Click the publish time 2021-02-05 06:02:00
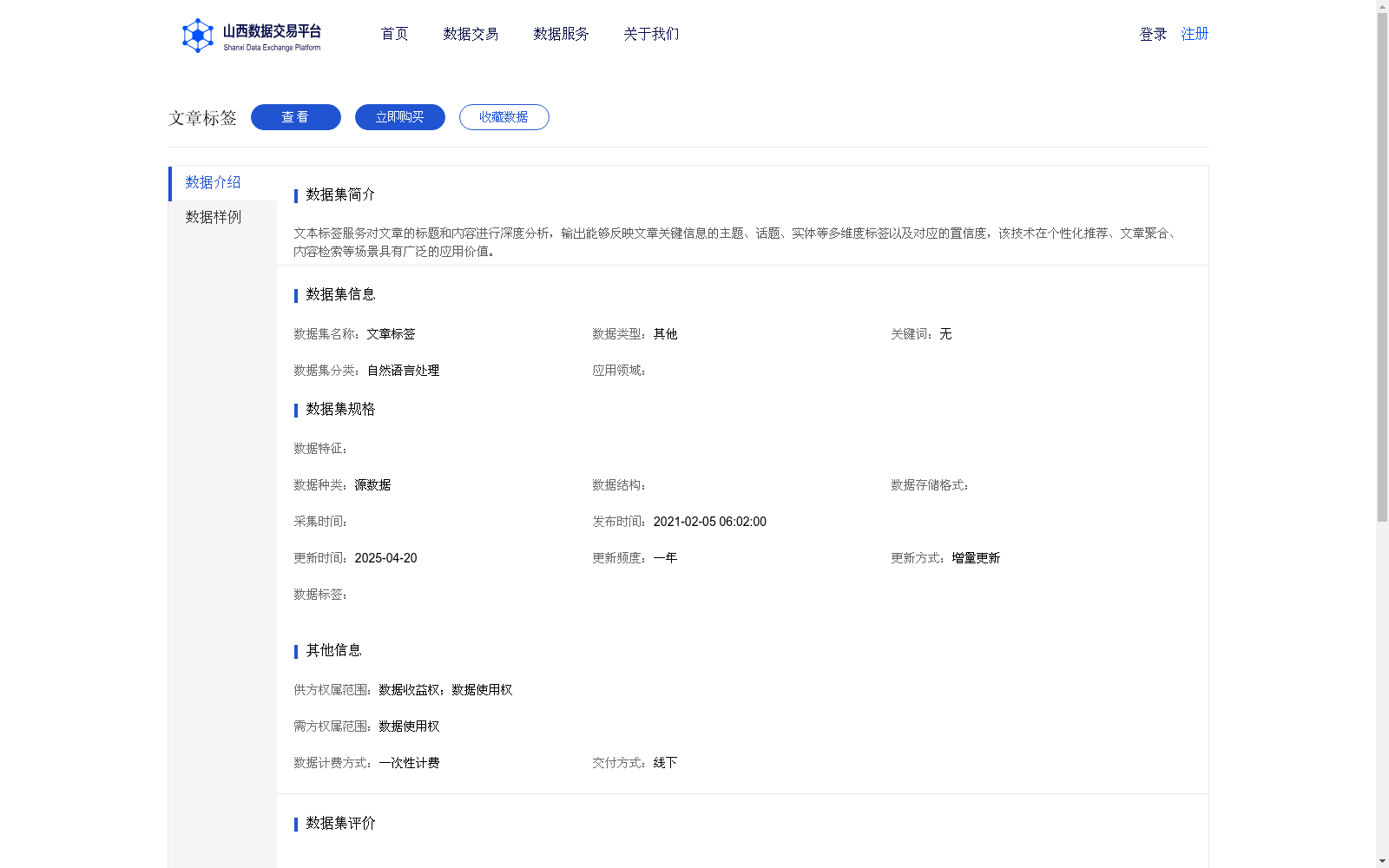The image size is (1389, 868). 709,522
